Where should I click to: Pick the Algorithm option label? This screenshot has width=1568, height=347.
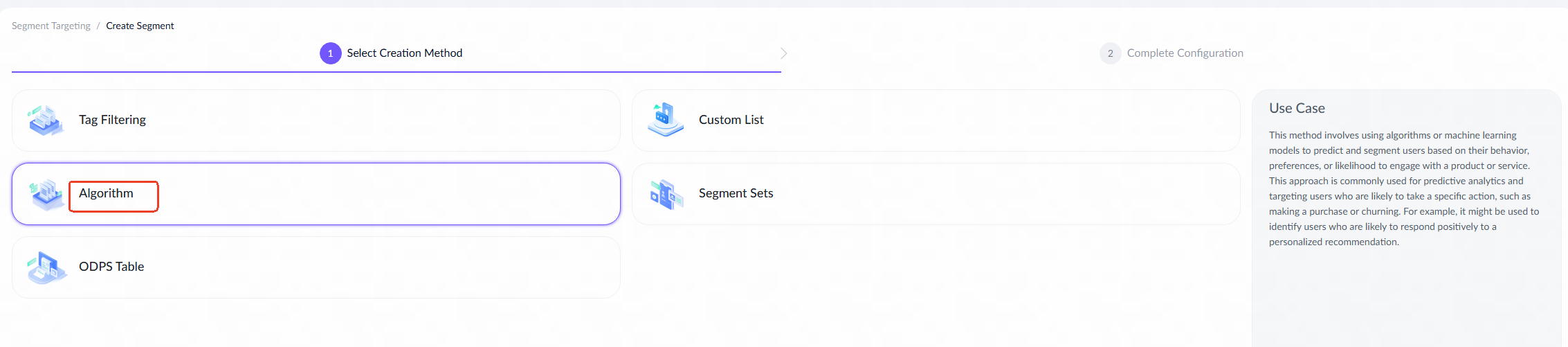click(106, 193)
